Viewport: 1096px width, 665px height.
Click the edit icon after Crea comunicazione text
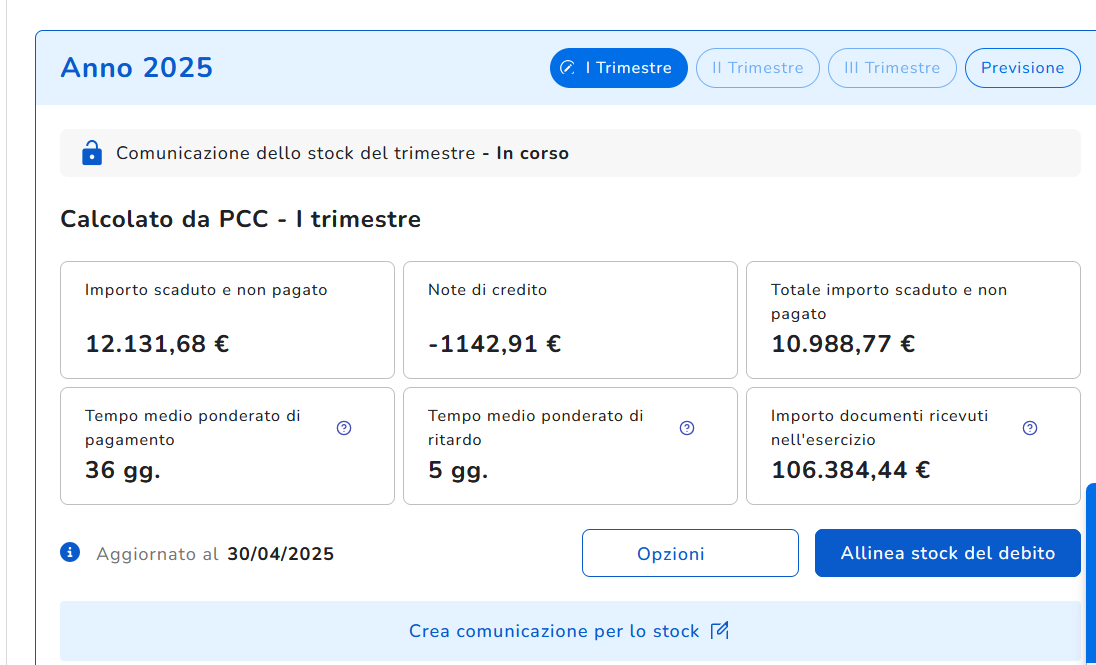tap(720, 631)
